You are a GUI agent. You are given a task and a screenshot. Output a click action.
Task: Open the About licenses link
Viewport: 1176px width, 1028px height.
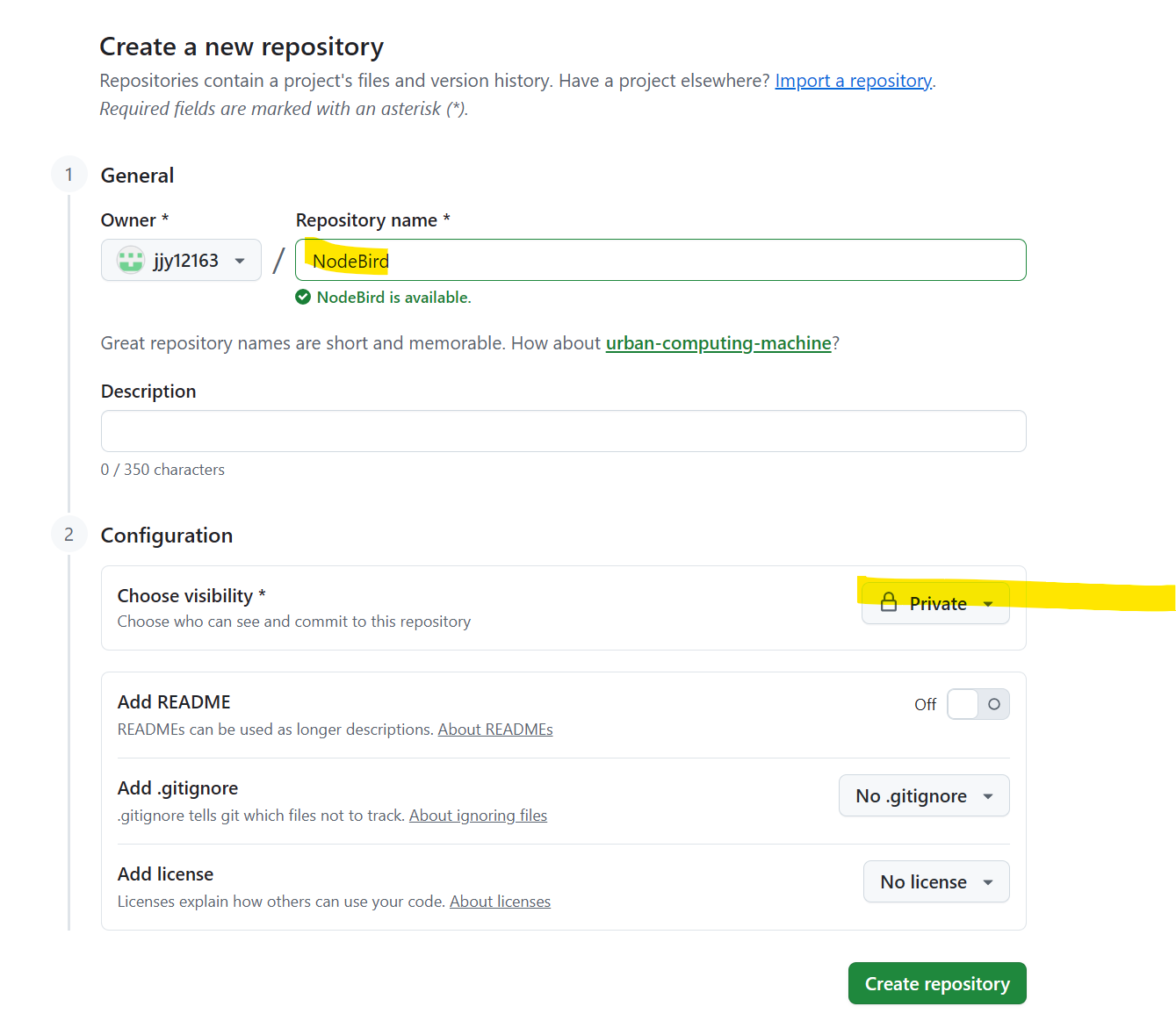click(500, 902)
